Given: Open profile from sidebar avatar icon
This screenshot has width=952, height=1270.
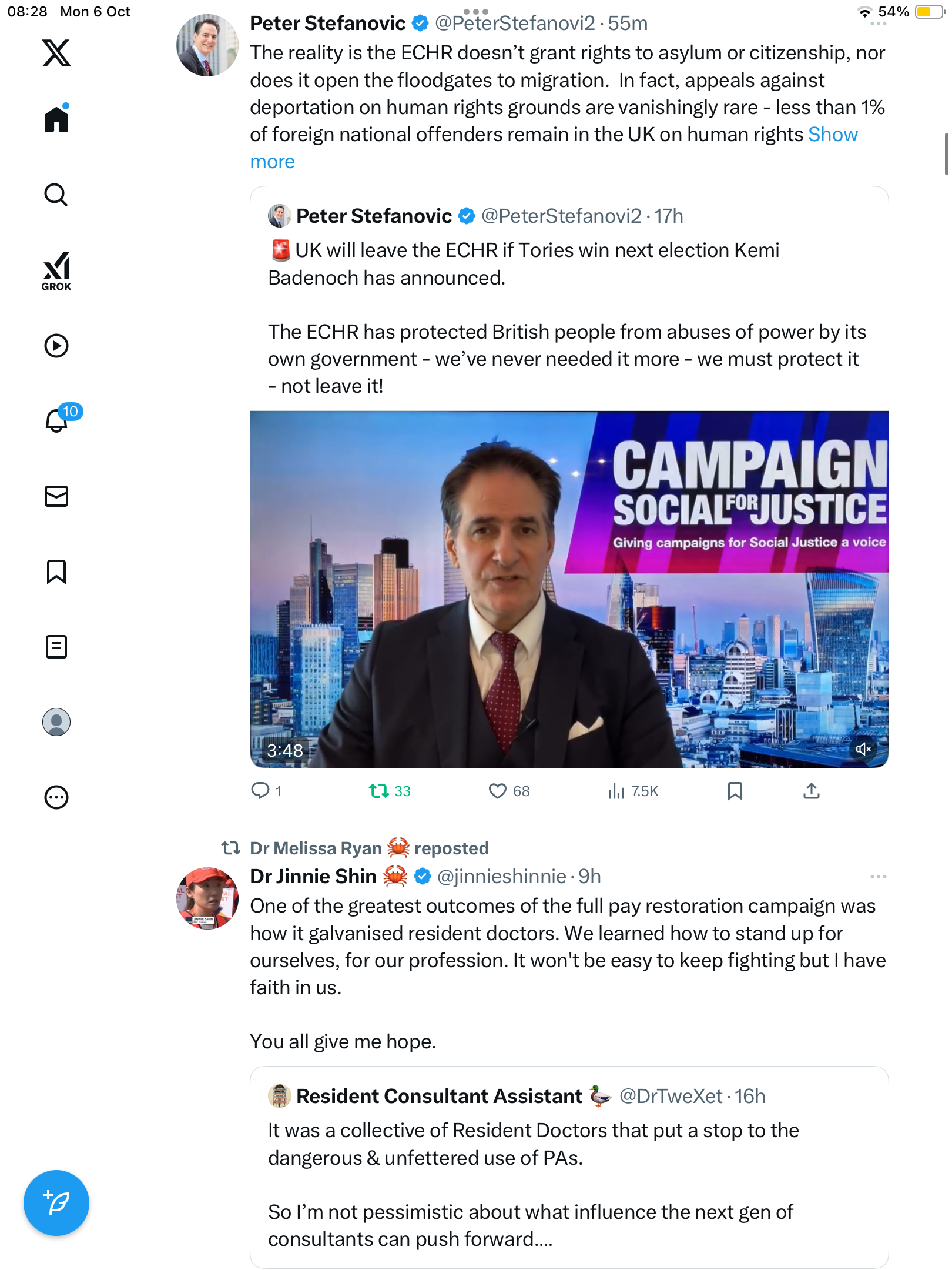Looking at the screenshot, I should pos(56,722).
